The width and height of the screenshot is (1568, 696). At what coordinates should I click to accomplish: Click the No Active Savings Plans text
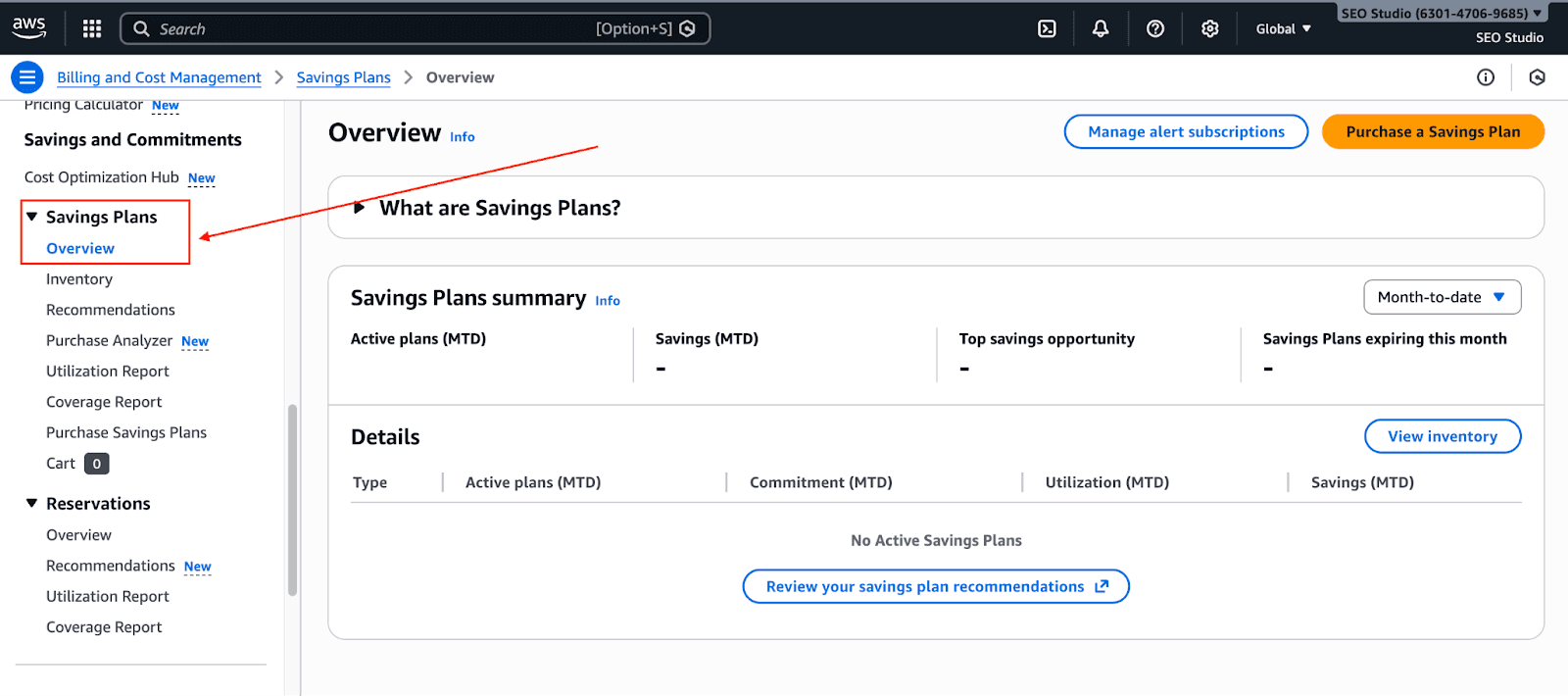pyautogui.click(x=936, y=540)
